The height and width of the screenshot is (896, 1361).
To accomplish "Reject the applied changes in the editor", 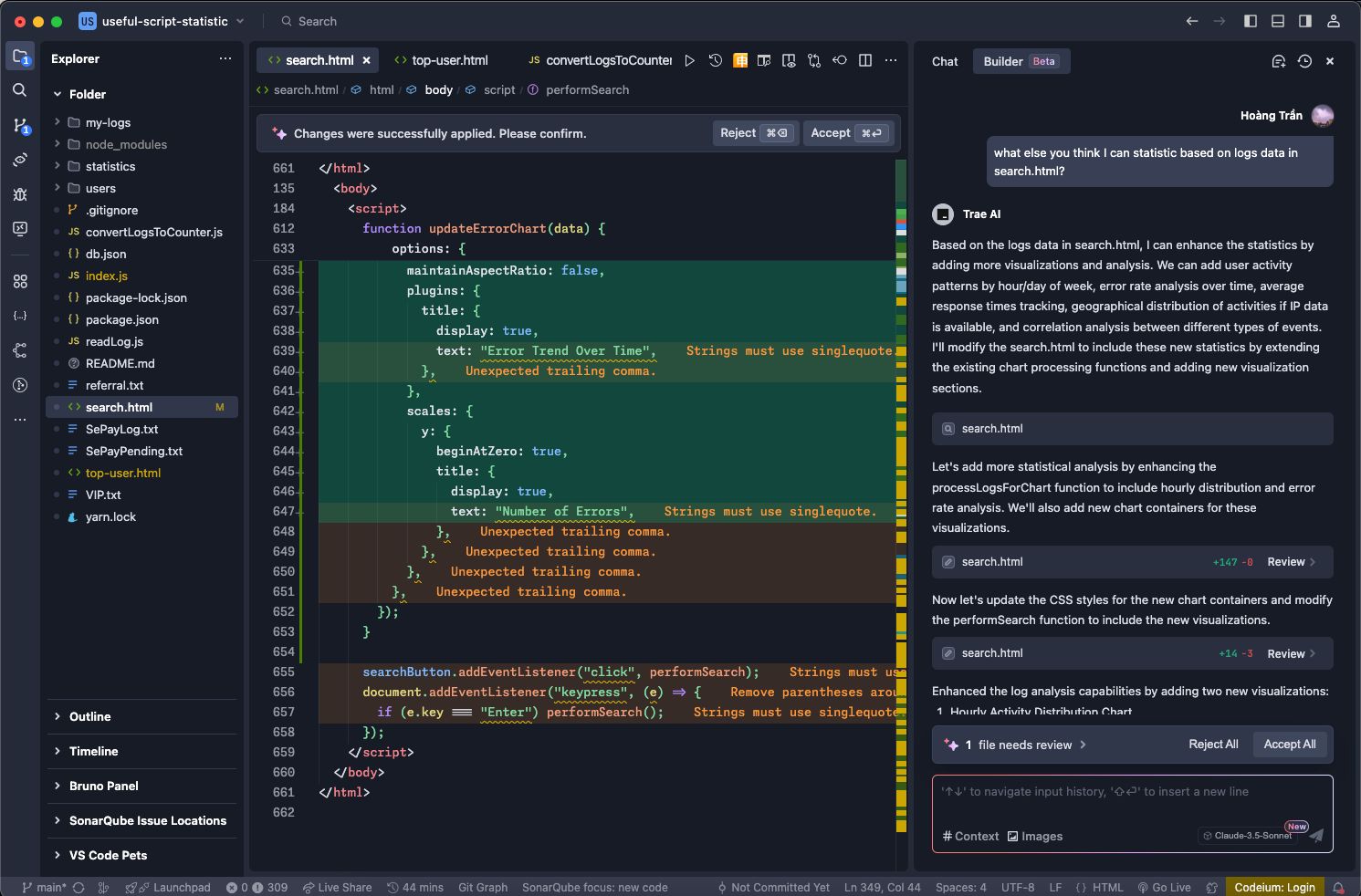I will [755, 133].
